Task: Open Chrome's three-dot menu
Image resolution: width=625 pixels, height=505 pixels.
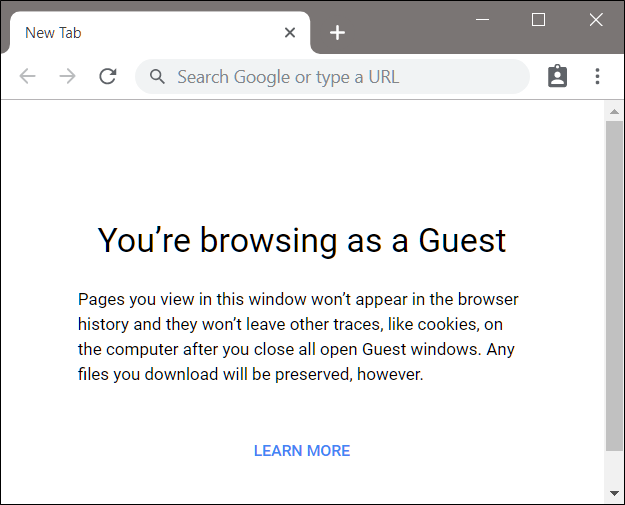Action: point(597,77)
